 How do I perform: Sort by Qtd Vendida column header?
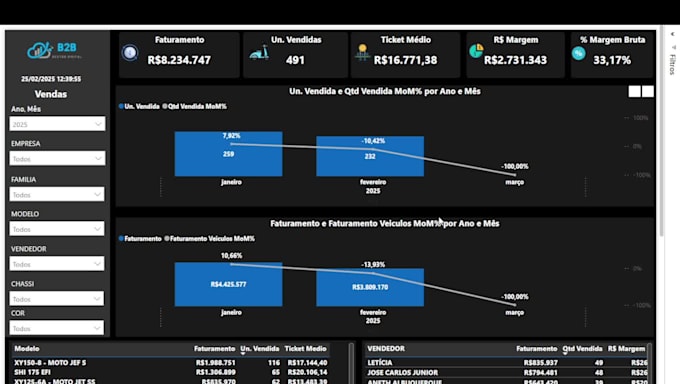click(x=582, y=348)
